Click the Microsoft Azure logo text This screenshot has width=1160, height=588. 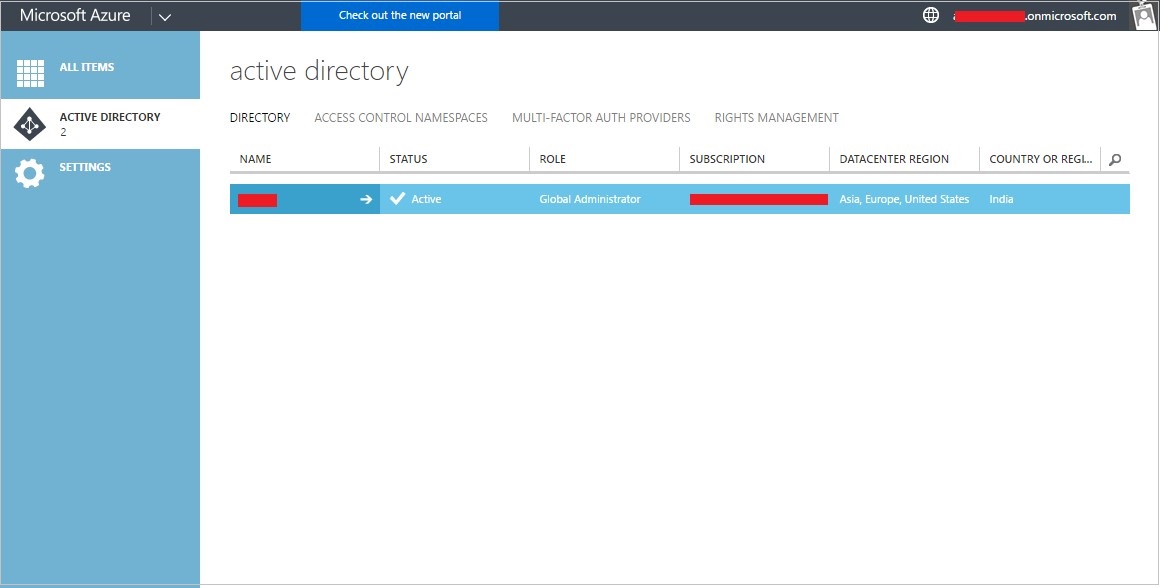tap(75, 16)
